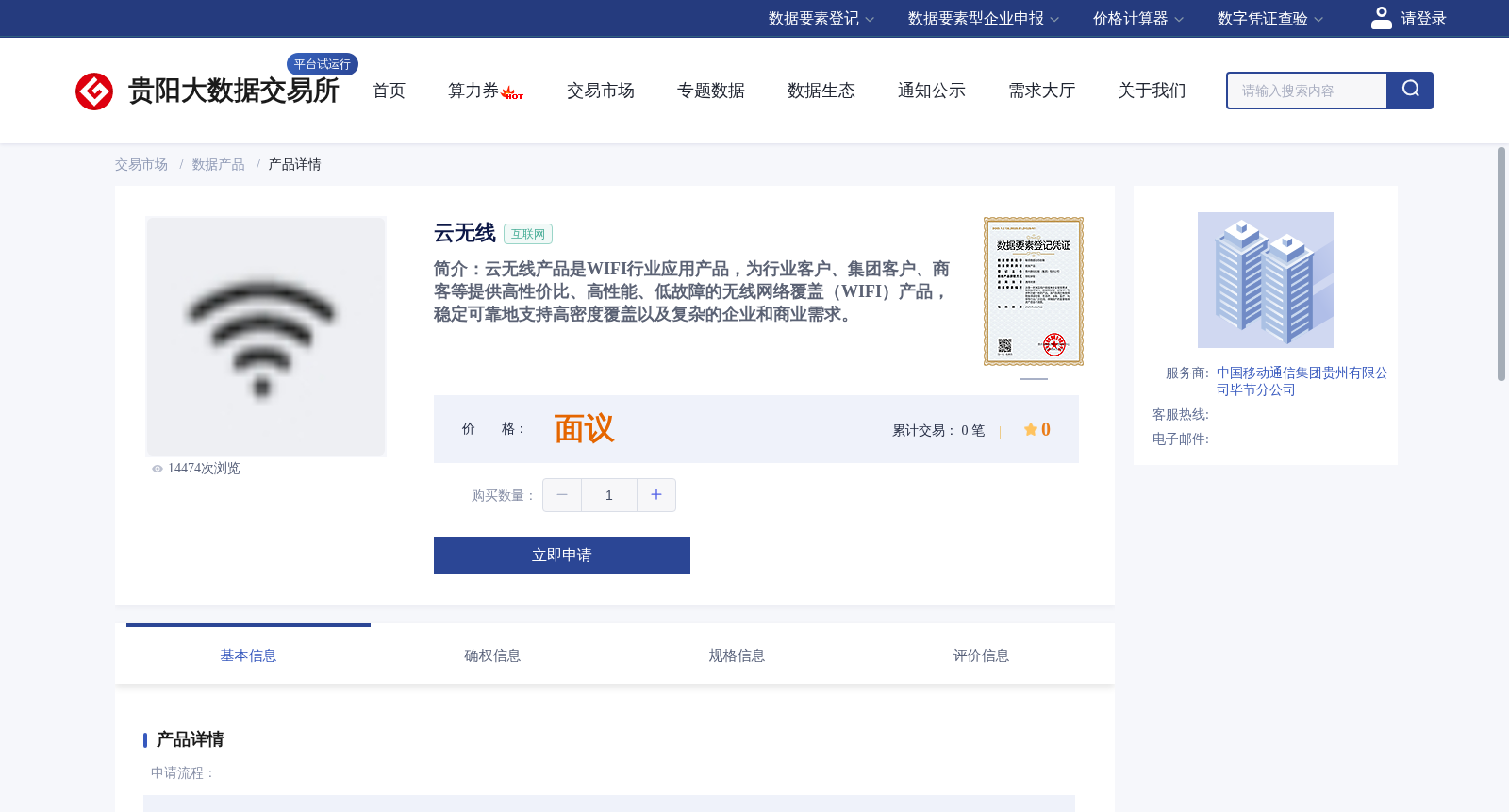Open 关于我们 navigation item
This screenshot has height=812, width=1509.
click(1152, 91)
